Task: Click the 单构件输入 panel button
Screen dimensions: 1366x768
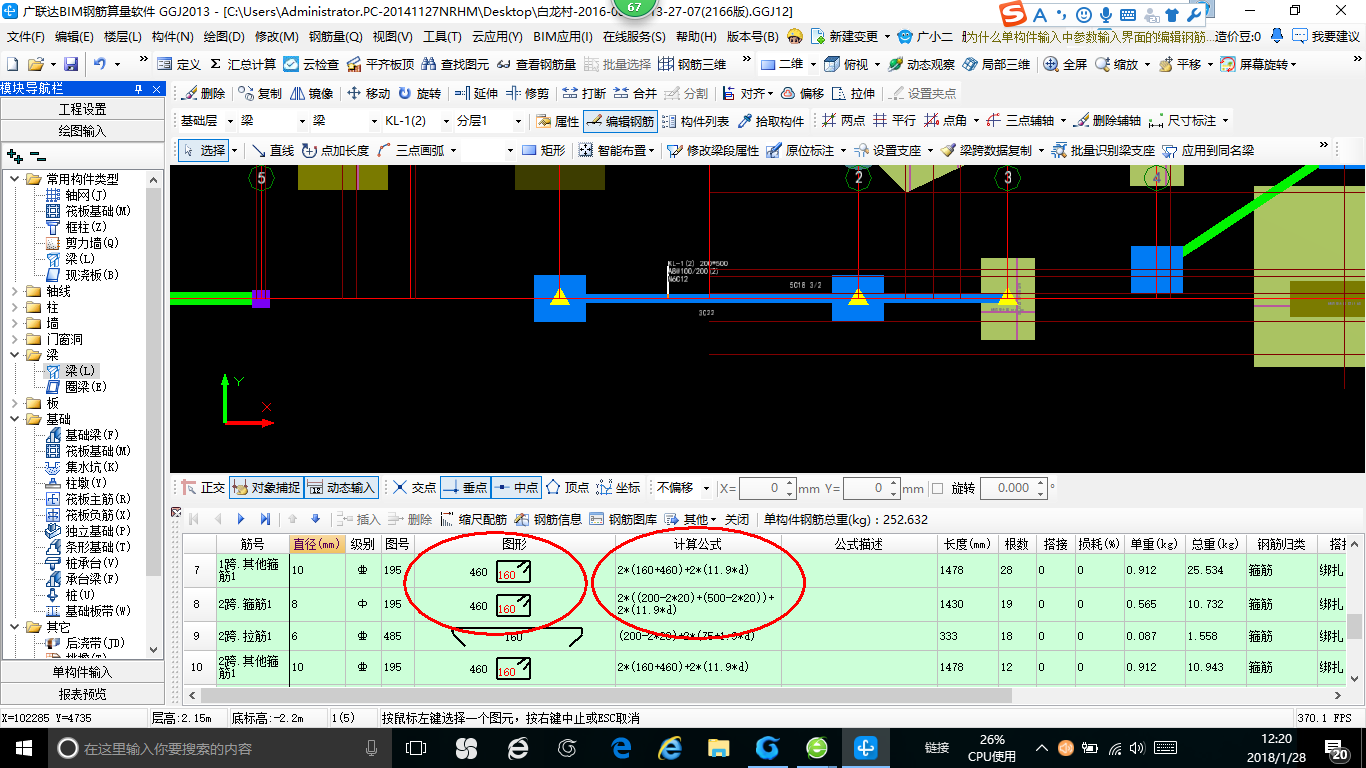Action: [82, 672]
